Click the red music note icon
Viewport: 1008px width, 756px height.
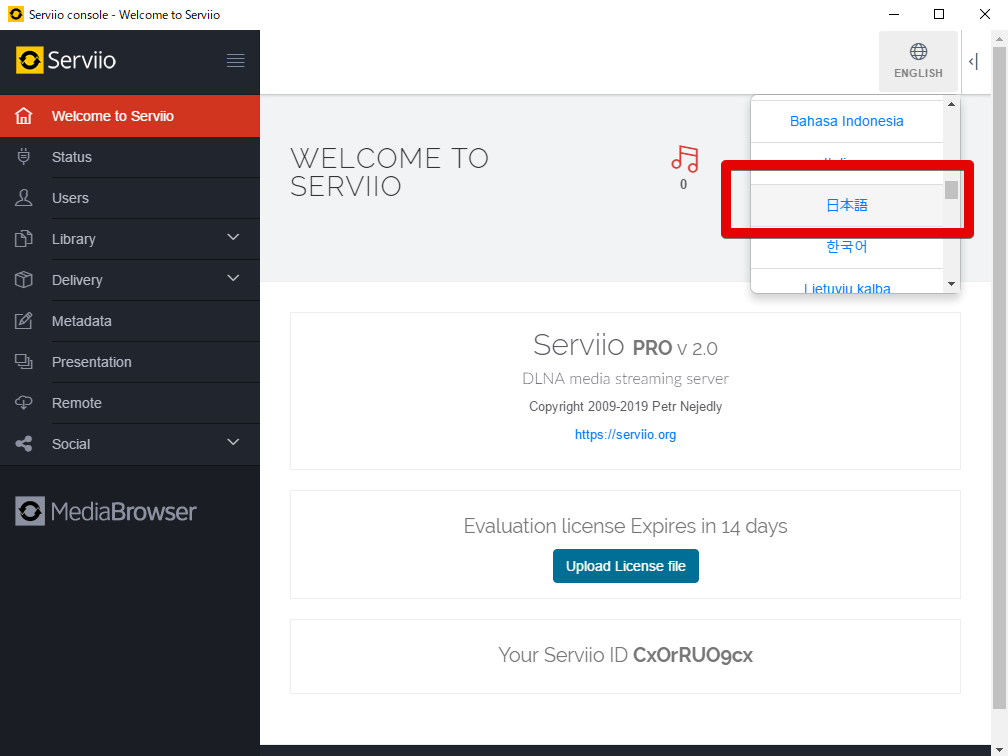pyautogui.click(x=685, y=159)
